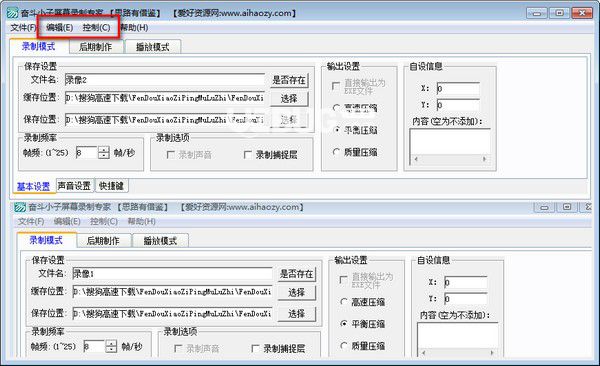Click the app icon in the 录像1 window title bar
This screenshot has height=366, width=600.
coord(20,207)
